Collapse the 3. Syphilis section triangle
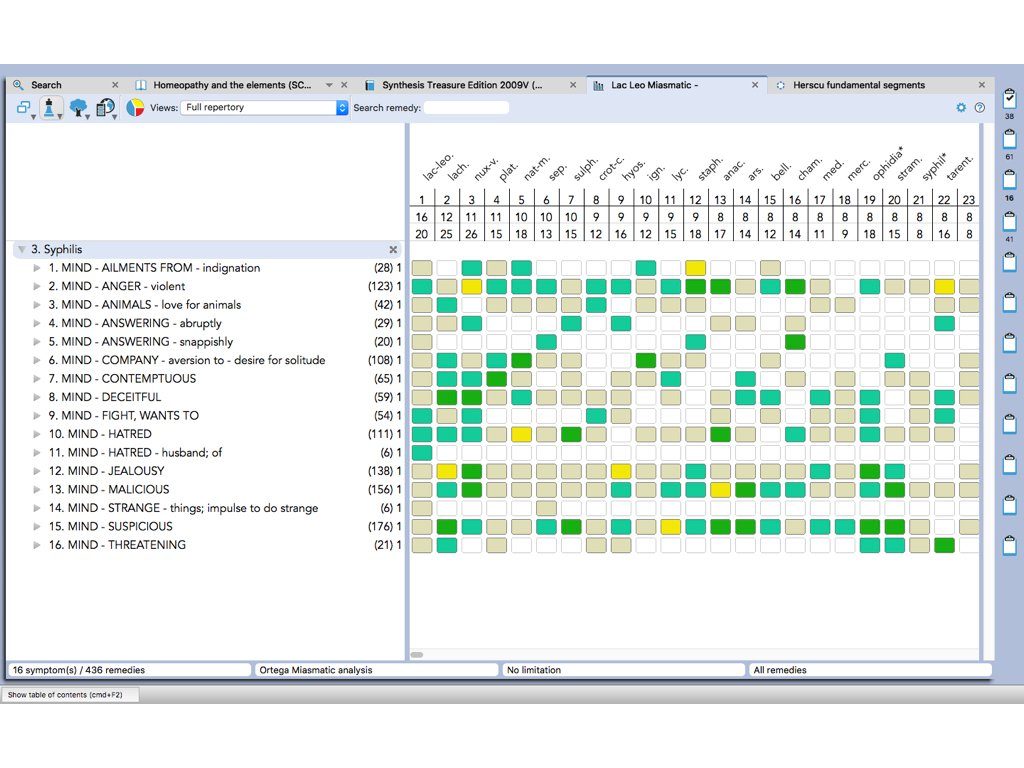 (x=22, y=249)
